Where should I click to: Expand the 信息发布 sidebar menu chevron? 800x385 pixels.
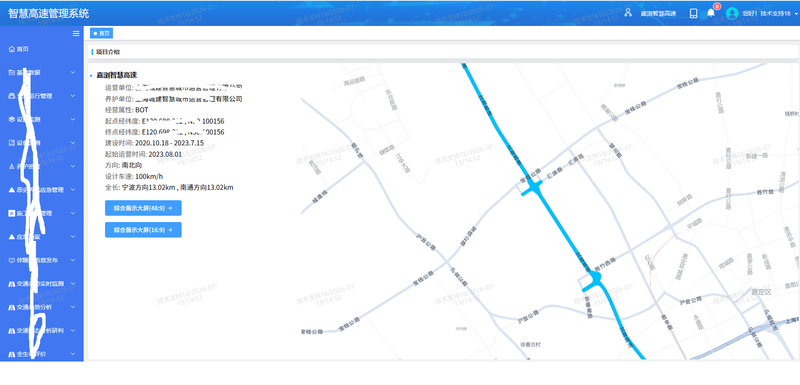(73, 260)
